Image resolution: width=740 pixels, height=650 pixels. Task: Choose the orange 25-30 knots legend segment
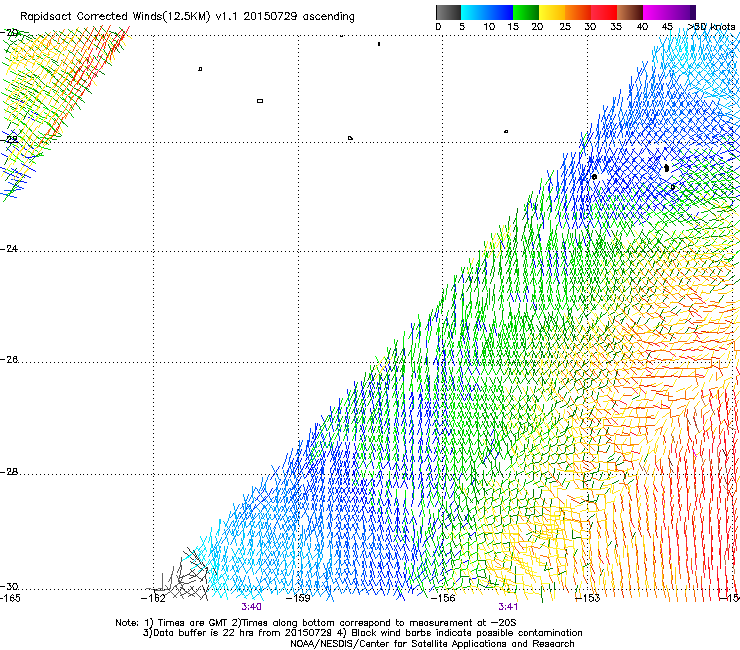[578, 12]
